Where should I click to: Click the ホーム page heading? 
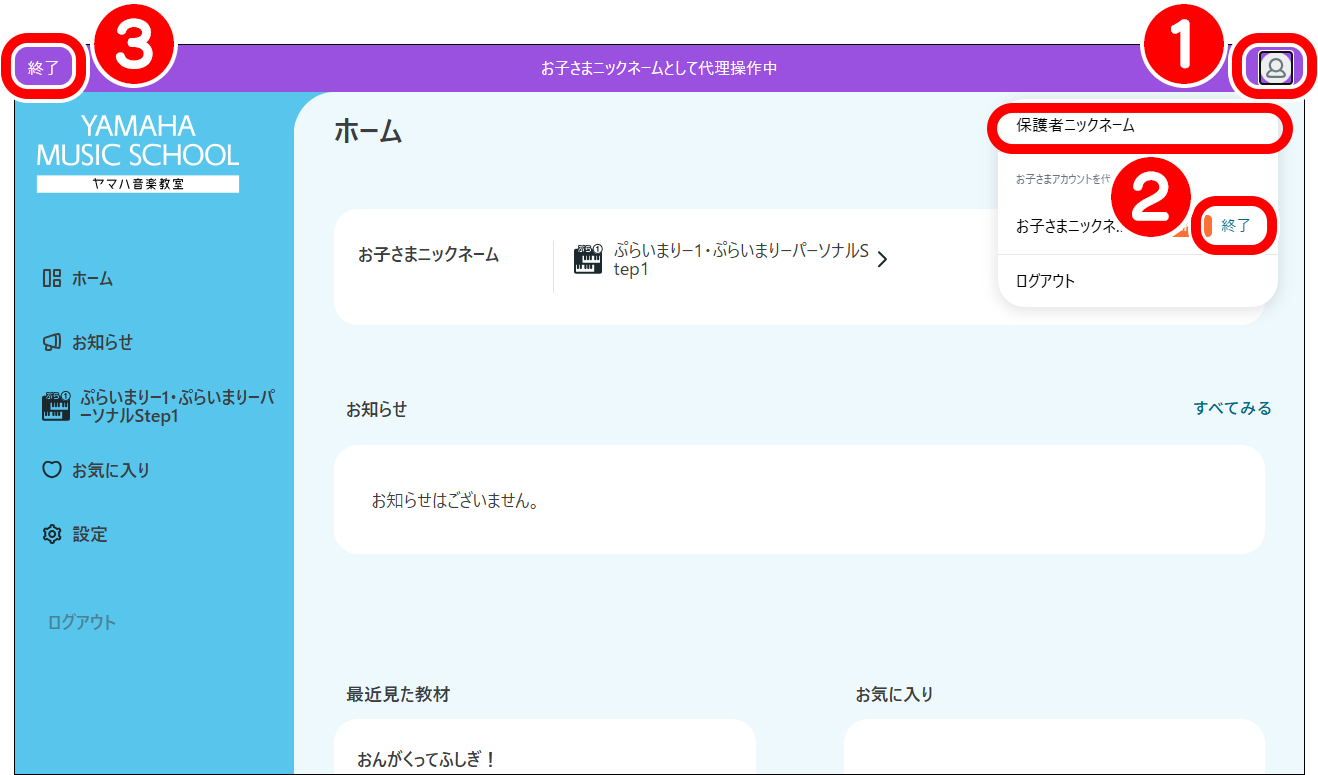(x=368, y=131)
